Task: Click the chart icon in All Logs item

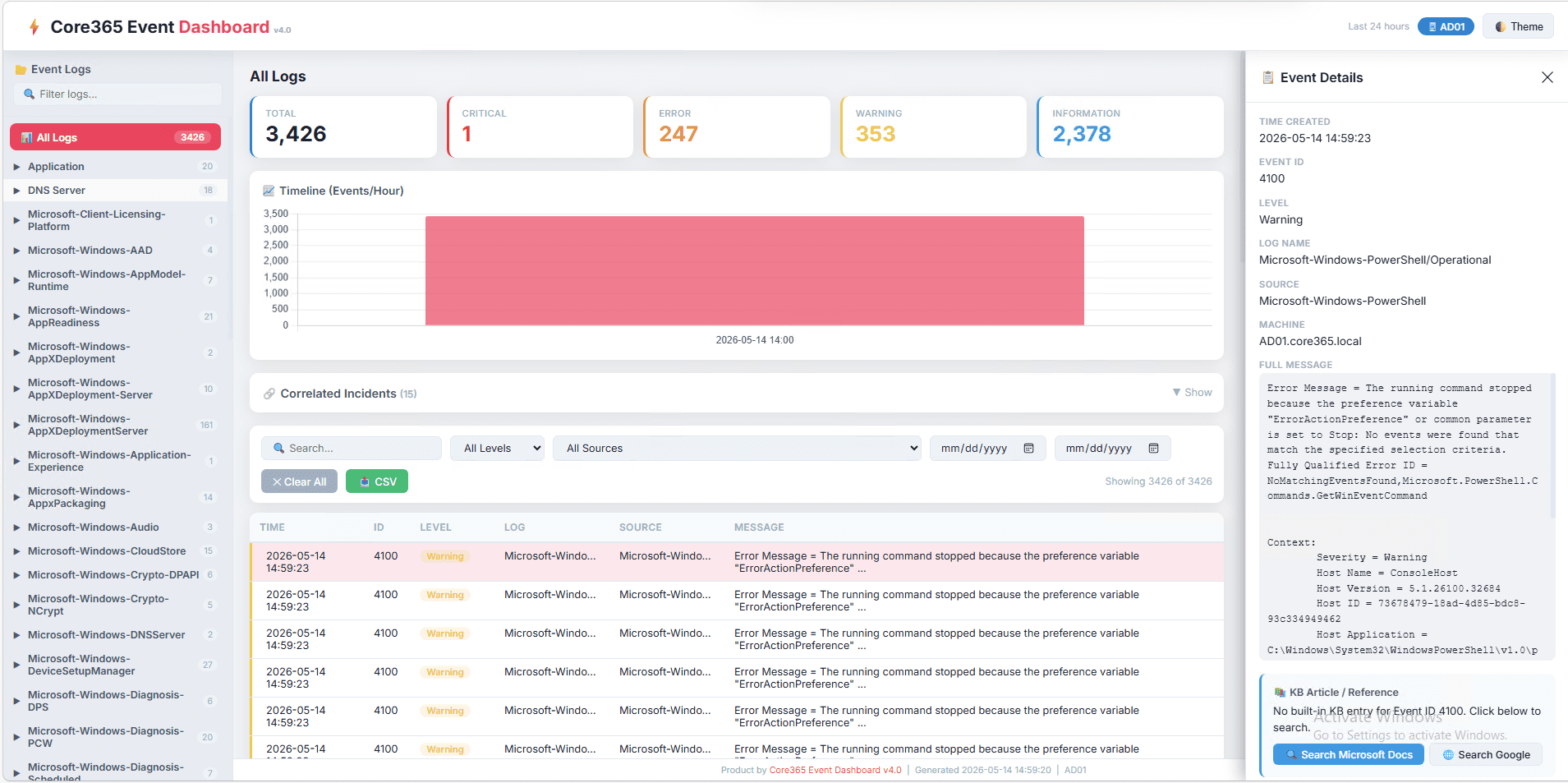Action: coord(27,138)
